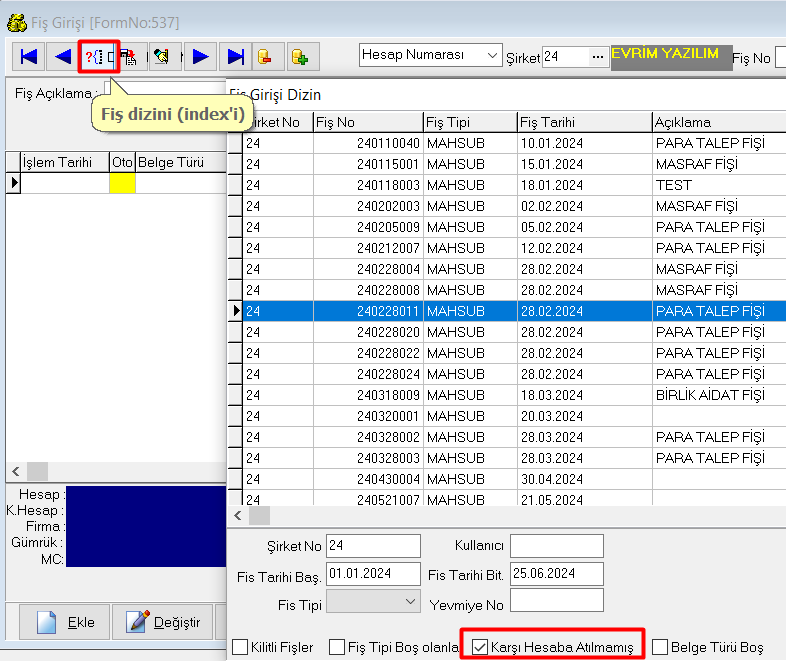Click the Şirket No filter field

(373, 546)
